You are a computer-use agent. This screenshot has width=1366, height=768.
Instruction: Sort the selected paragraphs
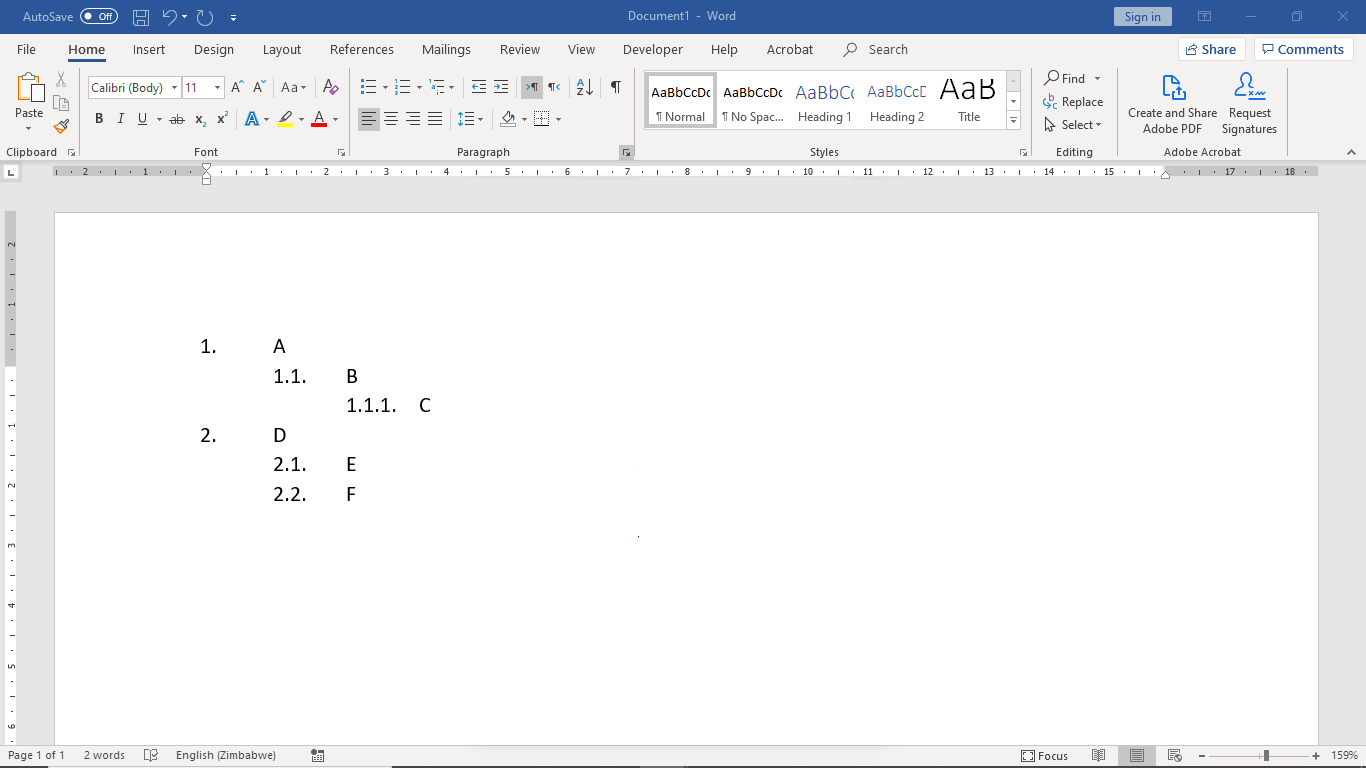[585, 87]
